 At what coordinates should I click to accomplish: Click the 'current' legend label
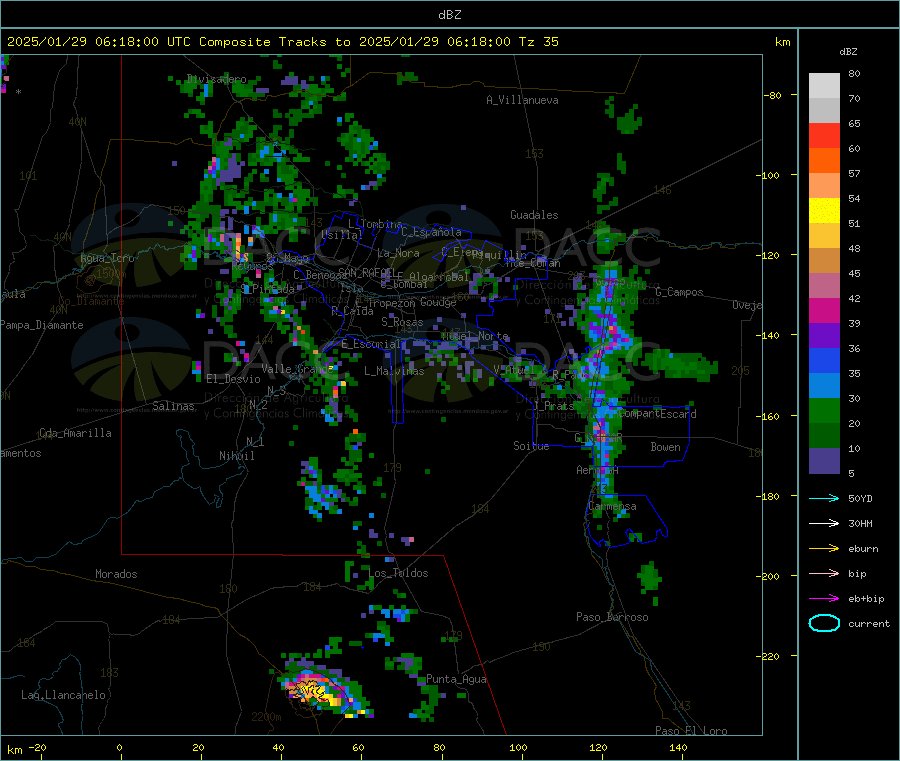coord(869,623)
